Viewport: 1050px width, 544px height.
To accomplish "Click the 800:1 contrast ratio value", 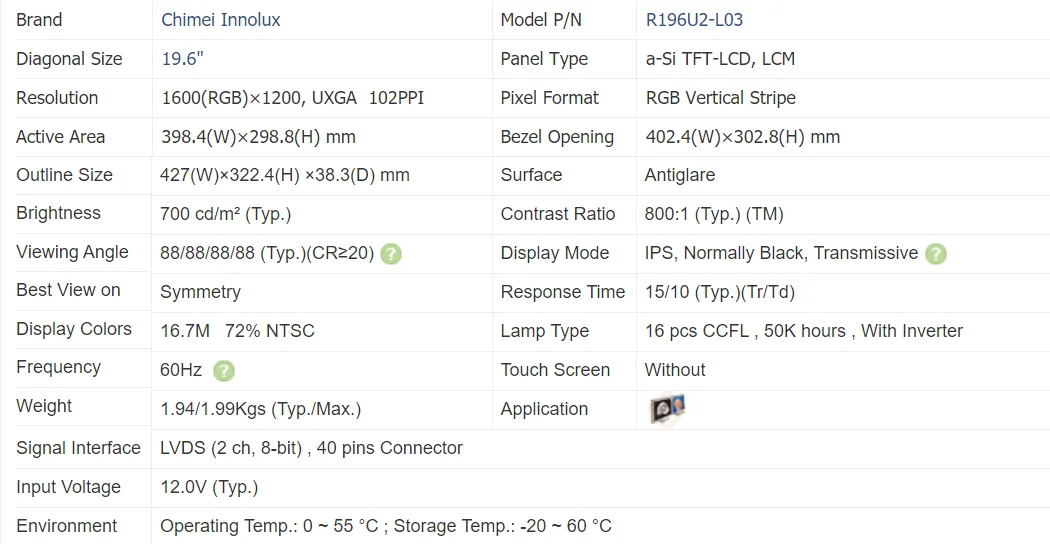I will coord(714,214).
